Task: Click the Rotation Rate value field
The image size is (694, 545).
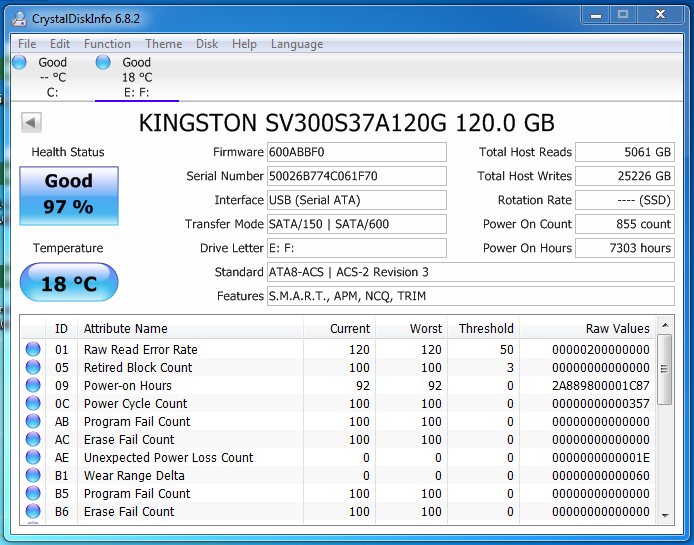Action: (625, 200)
